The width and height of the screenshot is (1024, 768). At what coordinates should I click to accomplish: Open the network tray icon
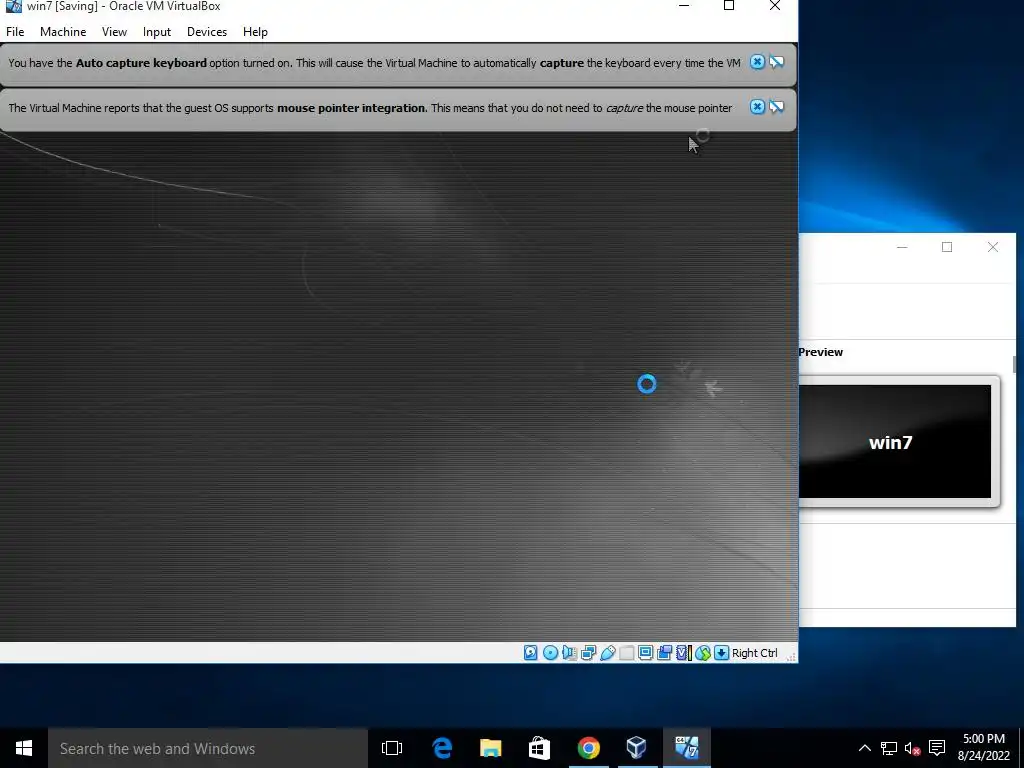[888, 748]
